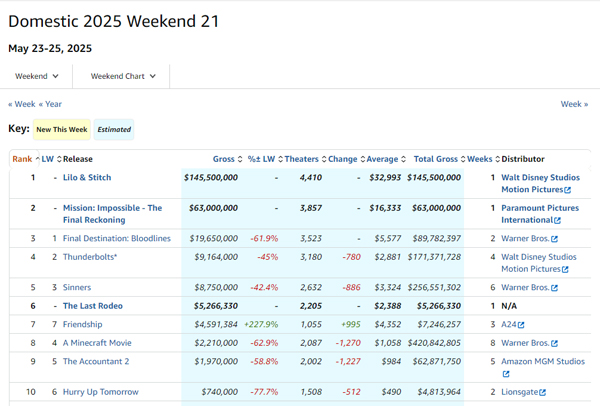Open Paramount Pictures International distributor link
This screenshot has width=600, height=406.
[x=540, y=214]
